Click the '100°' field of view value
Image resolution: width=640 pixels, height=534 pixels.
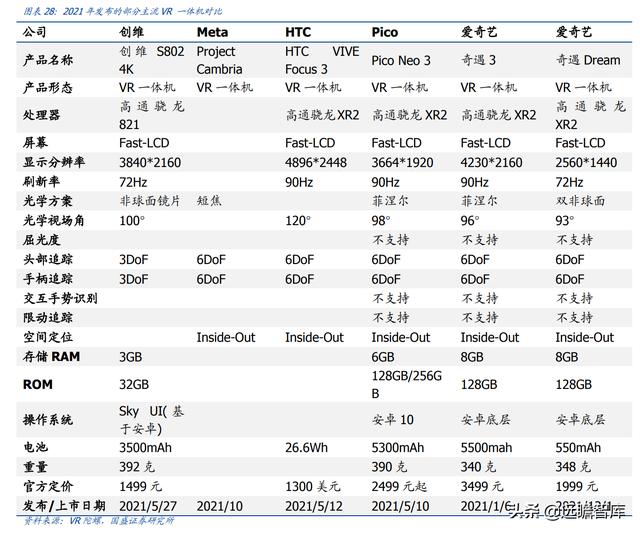click(x=132, y=221)
